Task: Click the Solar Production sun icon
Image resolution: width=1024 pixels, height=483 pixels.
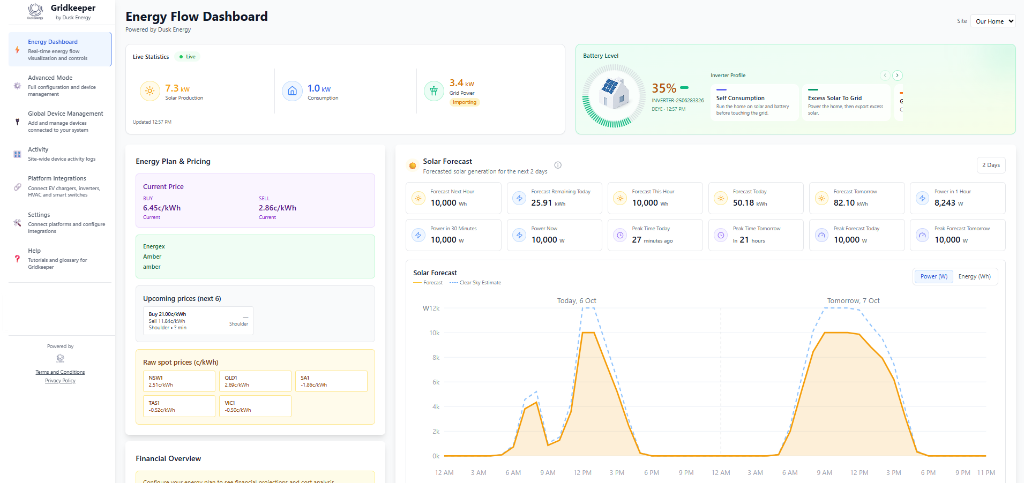Action: [150, 91]
